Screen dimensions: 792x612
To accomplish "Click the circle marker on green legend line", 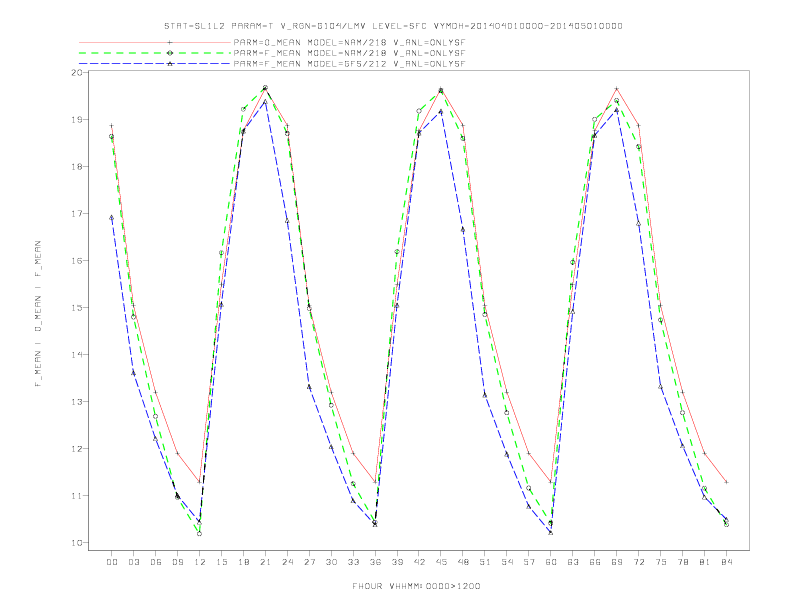I will pyautogui.click(x=170, y=53).
